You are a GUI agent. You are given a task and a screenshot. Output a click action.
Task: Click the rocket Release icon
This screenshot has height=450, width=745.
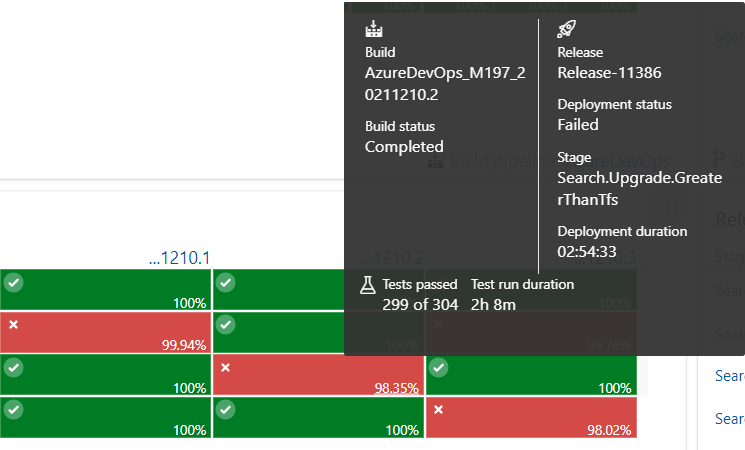tap(566, 29)
